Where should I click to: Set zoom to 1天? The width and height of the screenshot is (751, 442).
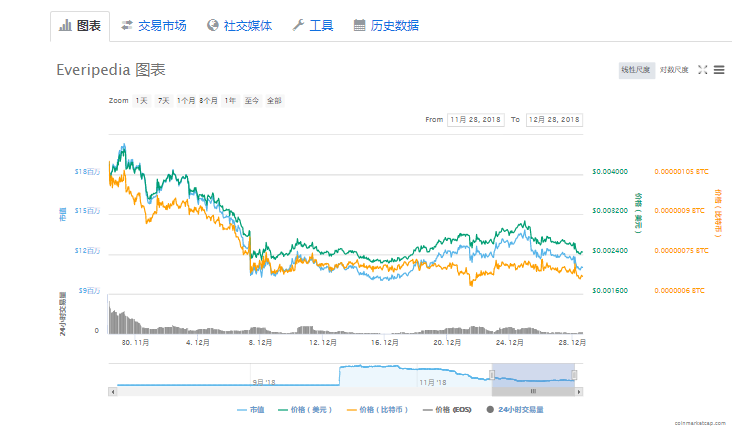coord(142,101)
